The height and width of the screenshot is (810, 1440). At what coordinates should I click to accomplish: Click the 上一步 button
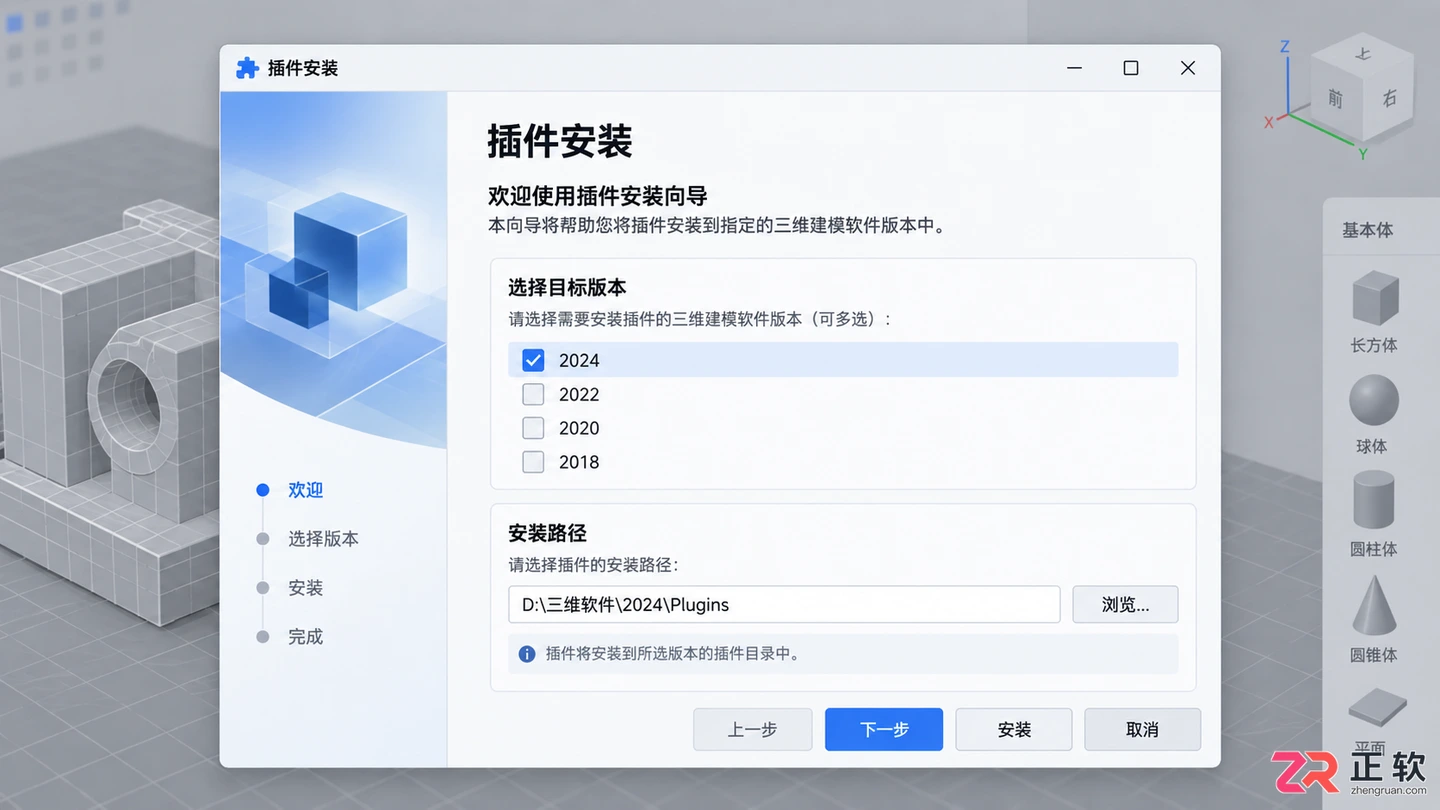[x=753, y=730]
